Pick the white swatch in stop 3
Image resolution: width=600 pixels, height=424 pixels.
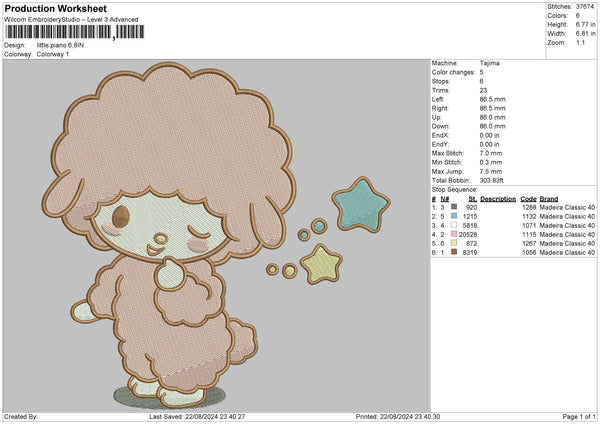[454, 225]
